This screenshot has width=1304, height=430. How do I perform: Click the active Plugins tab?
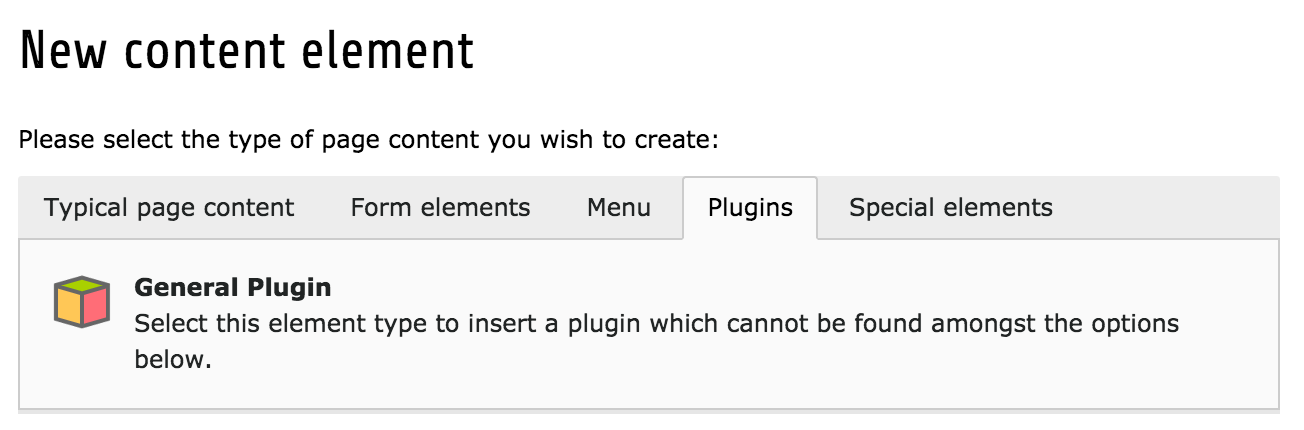pyautogui.click(x=750, y=208)
